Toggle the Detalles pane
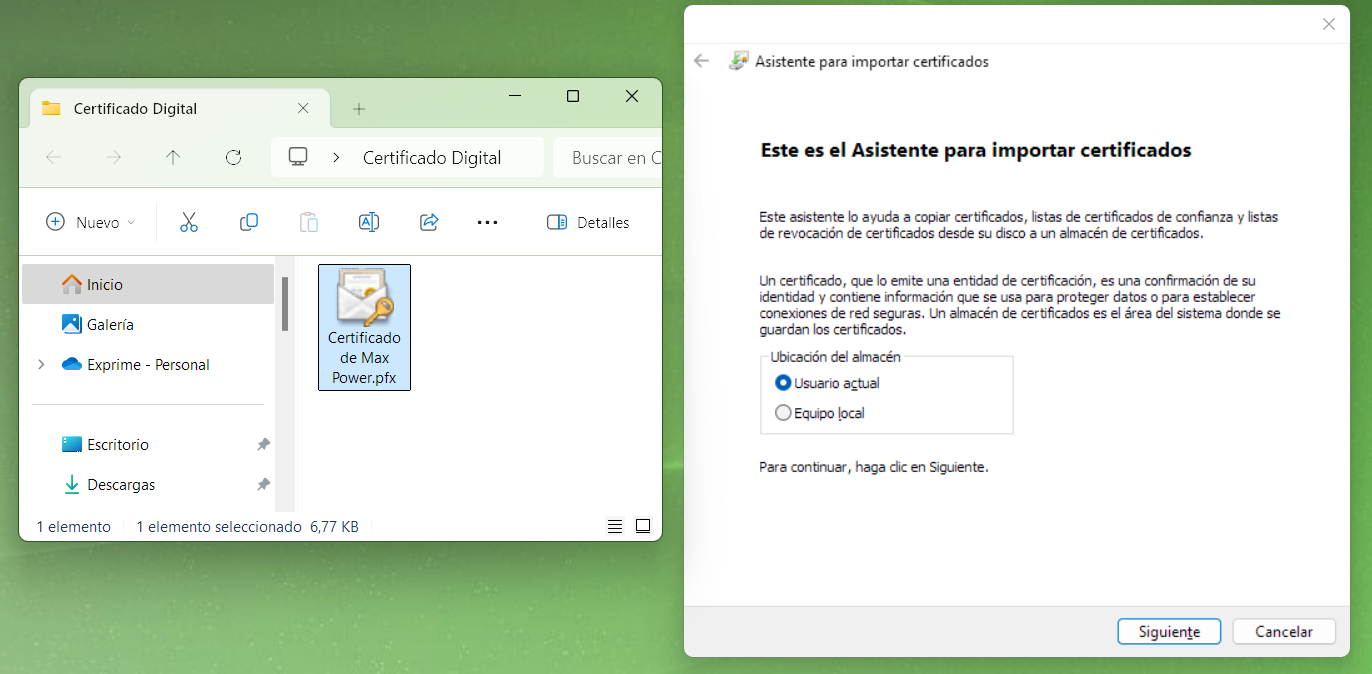Viewport: 1372px width, 674px height. 588,222
